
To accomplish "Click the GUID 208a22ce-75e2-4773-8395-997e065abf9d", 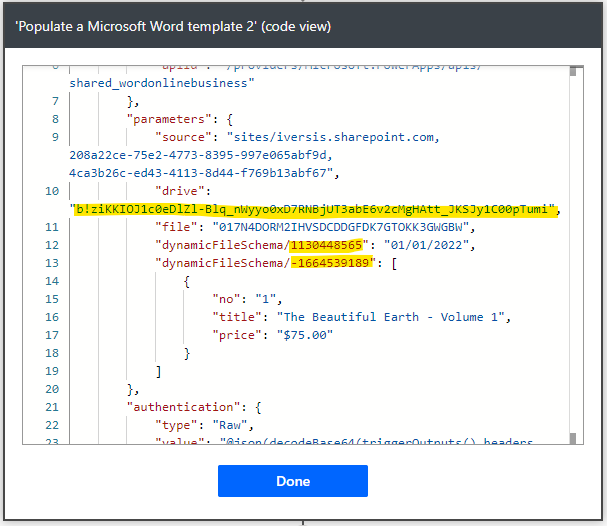I will 197,155.
